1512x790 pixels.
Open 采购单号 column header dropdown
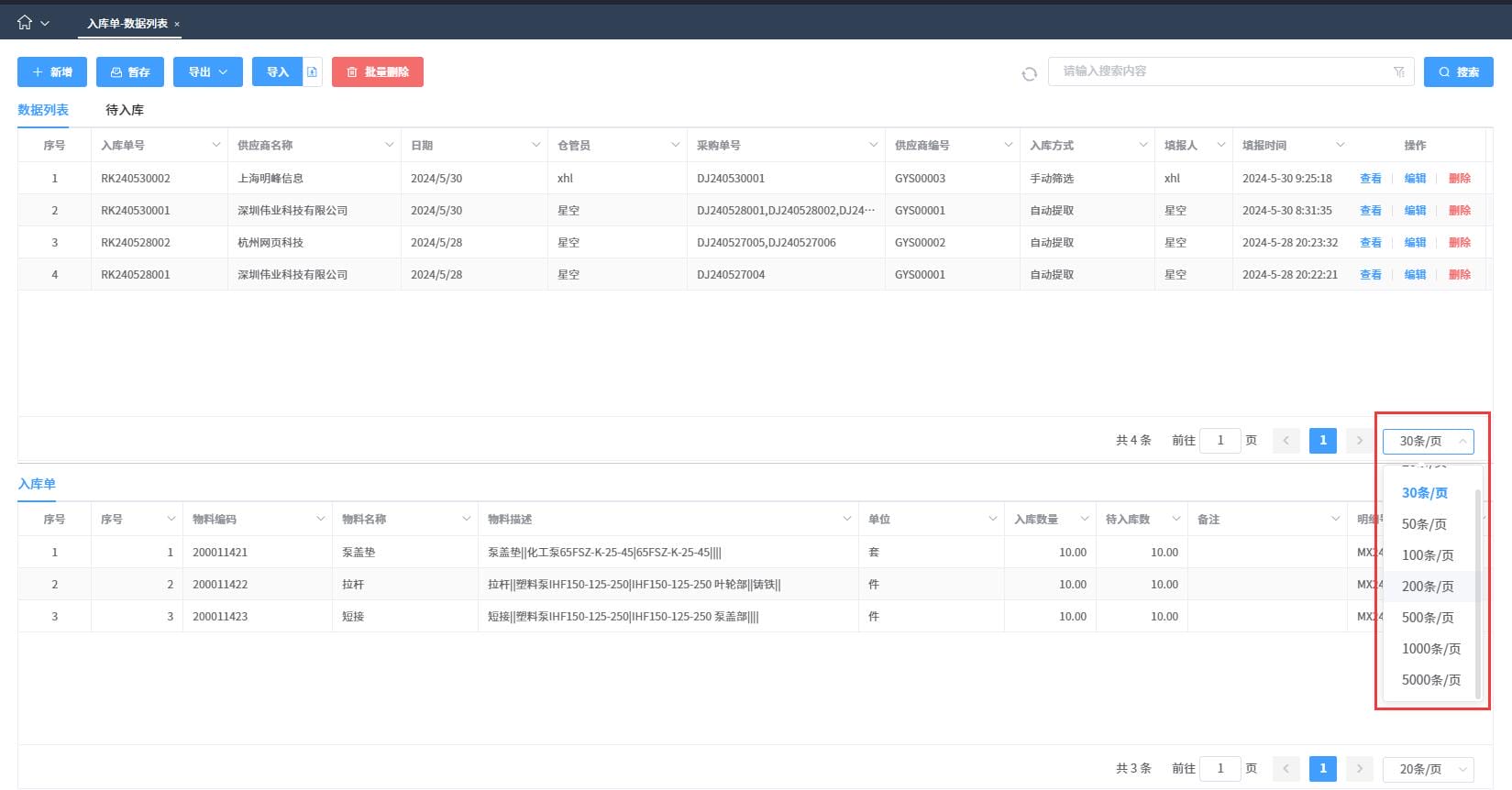(x=874, y=145)
